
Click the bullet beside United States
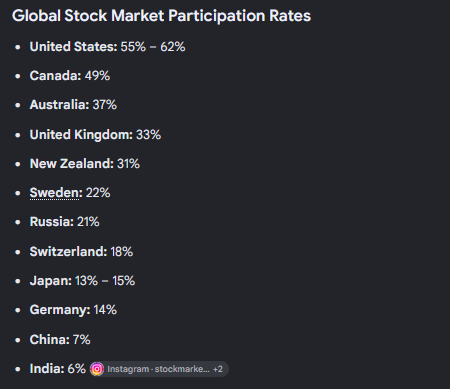(18, 47)
